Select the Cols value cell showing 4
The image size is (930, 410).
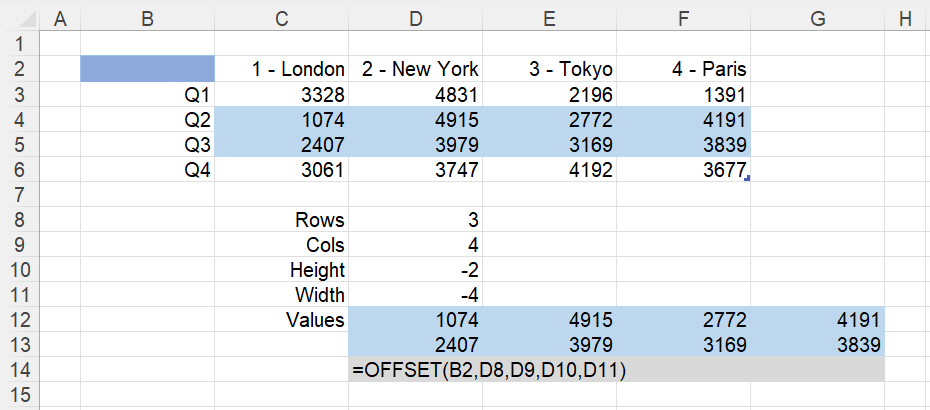[x=416, y=244]
